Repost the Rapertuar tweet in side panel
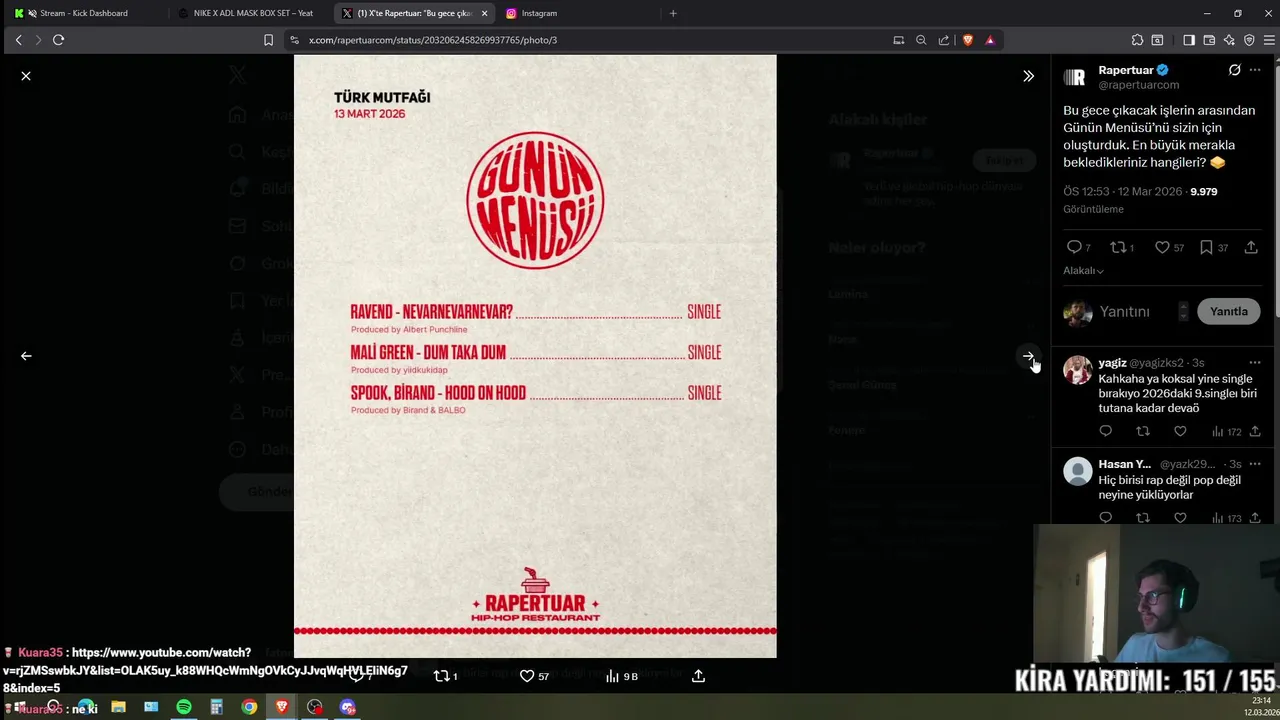Viewport: 1280px width, 720px height. point(1122,247)
